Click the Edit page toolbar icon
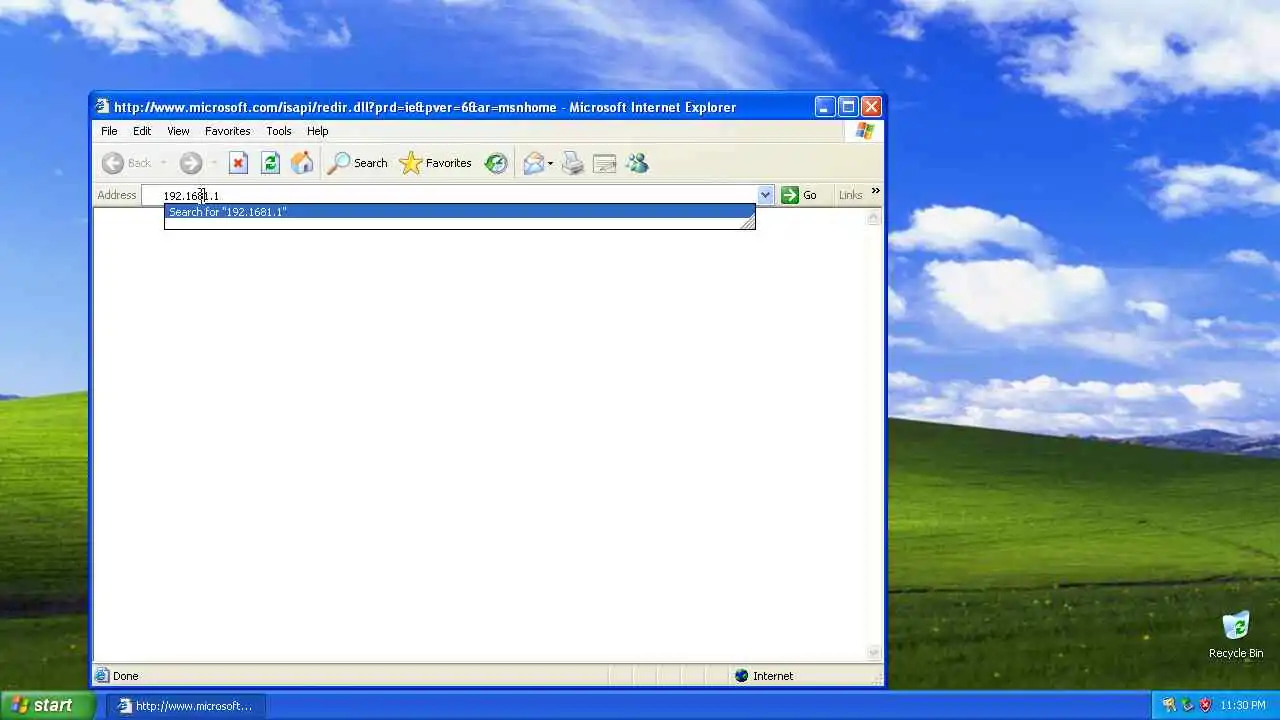Screen dimensions: 1280x720 (604, 163)
